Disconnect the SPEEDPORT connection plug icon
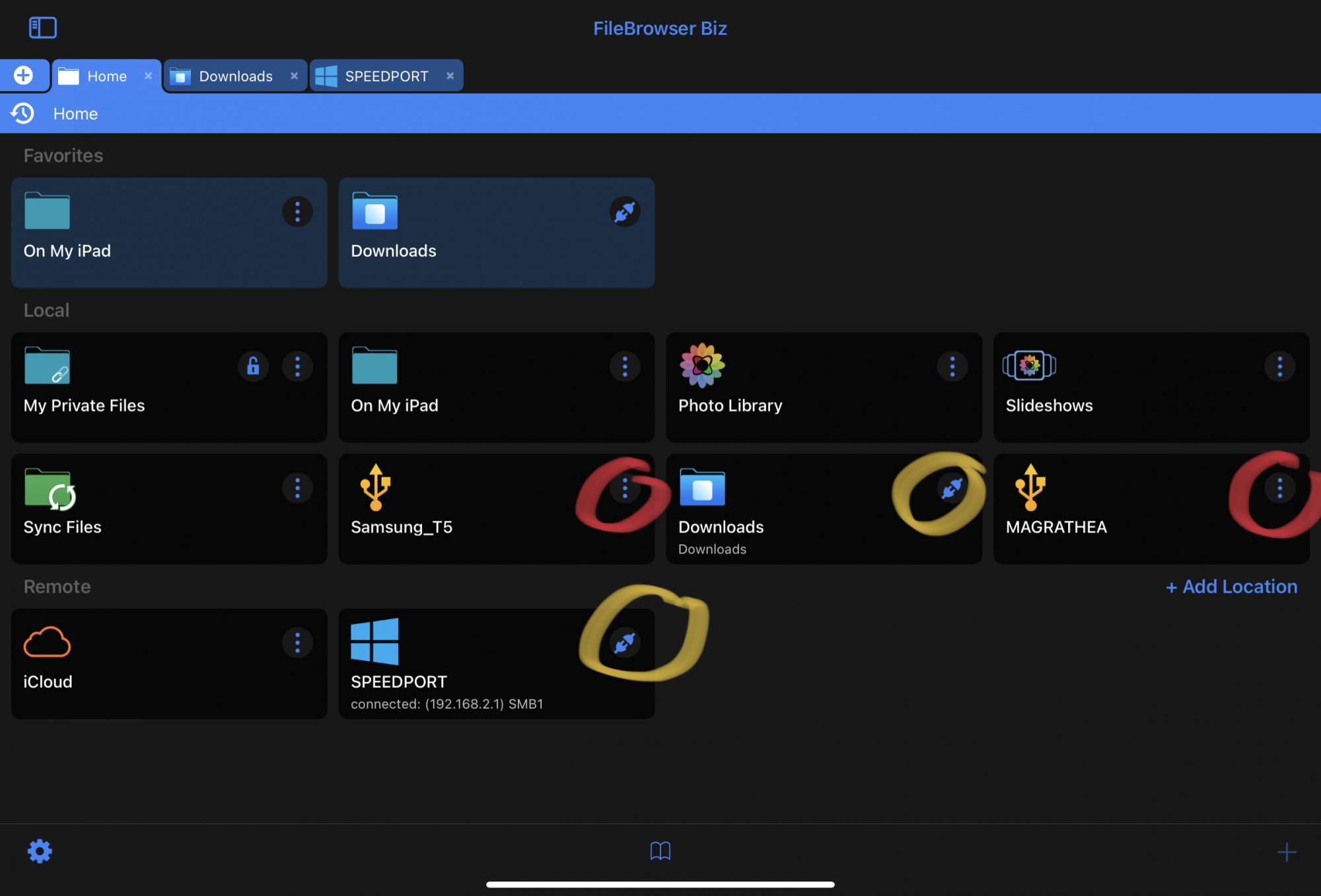 point(624,643)
